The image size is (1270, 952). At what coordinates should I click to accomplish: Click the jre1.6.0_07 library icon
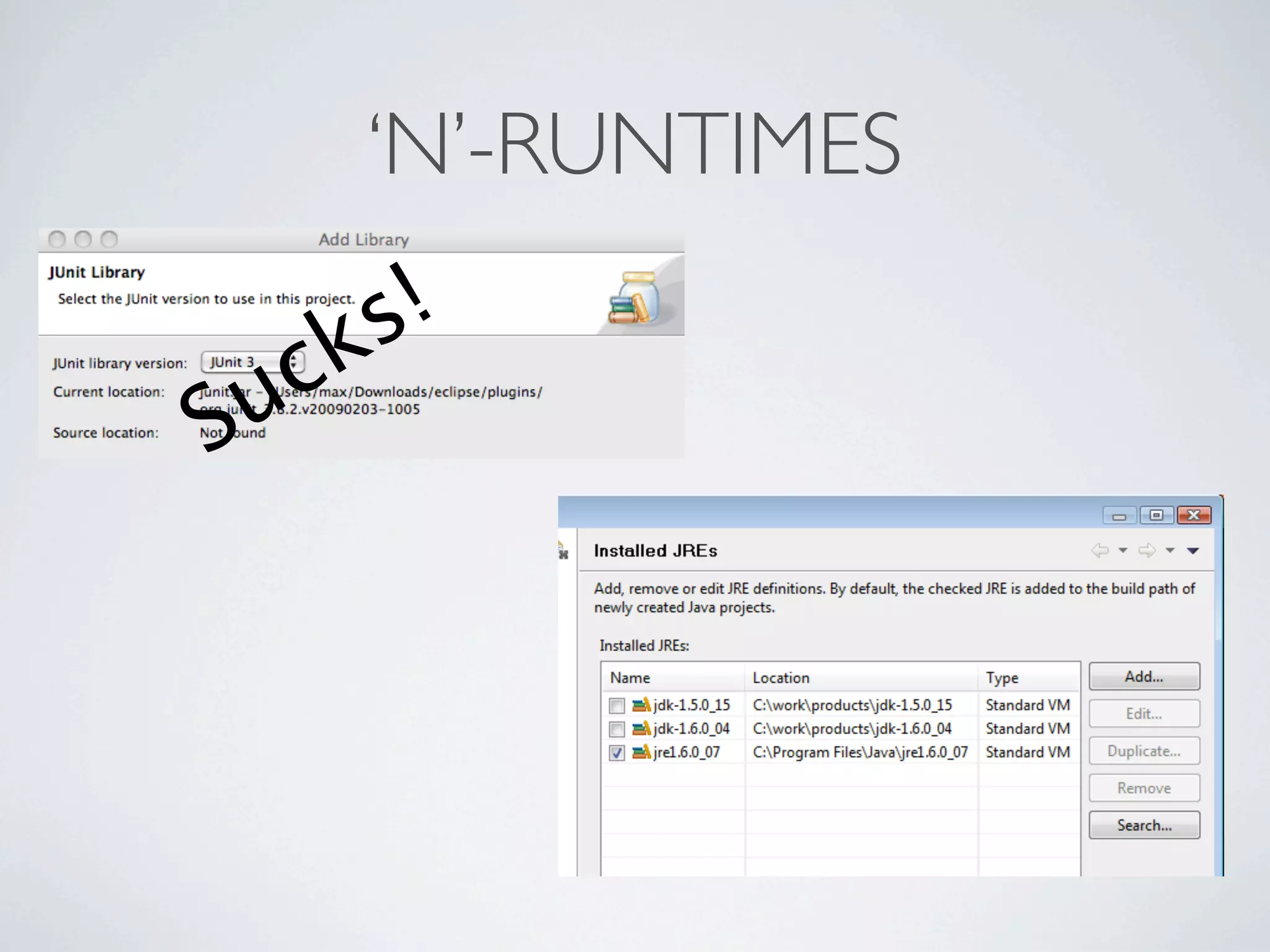click(641, 752)
